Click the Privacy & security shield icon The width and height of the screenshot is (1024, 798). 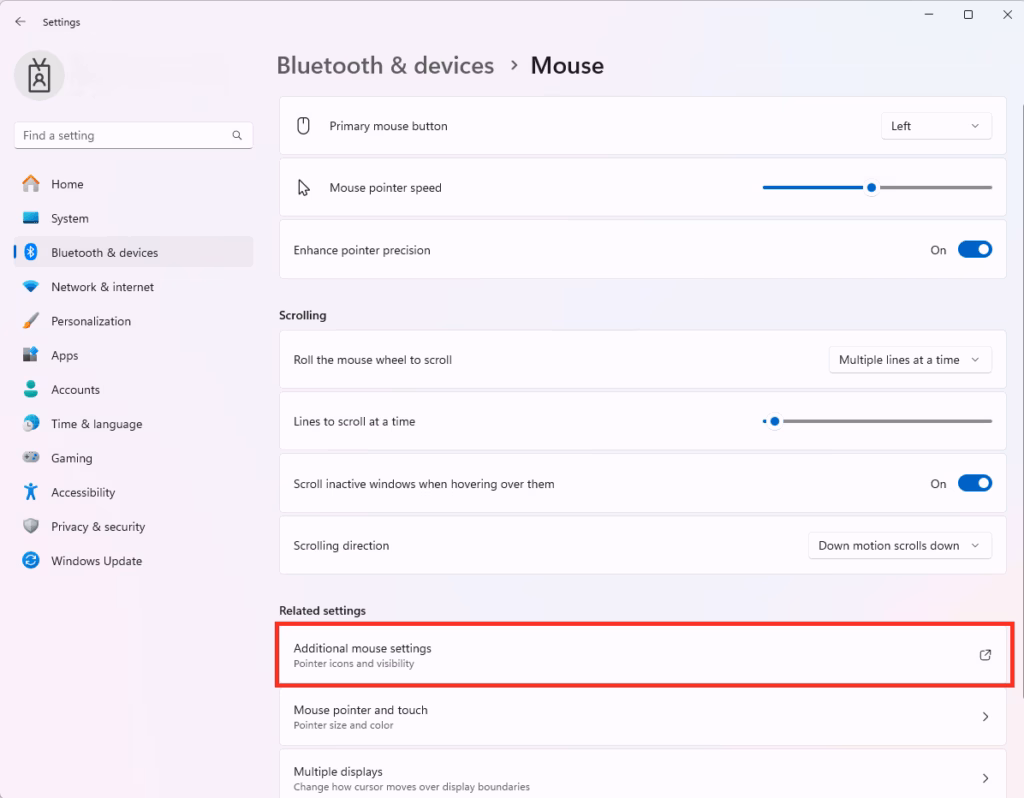pos(31,526)
